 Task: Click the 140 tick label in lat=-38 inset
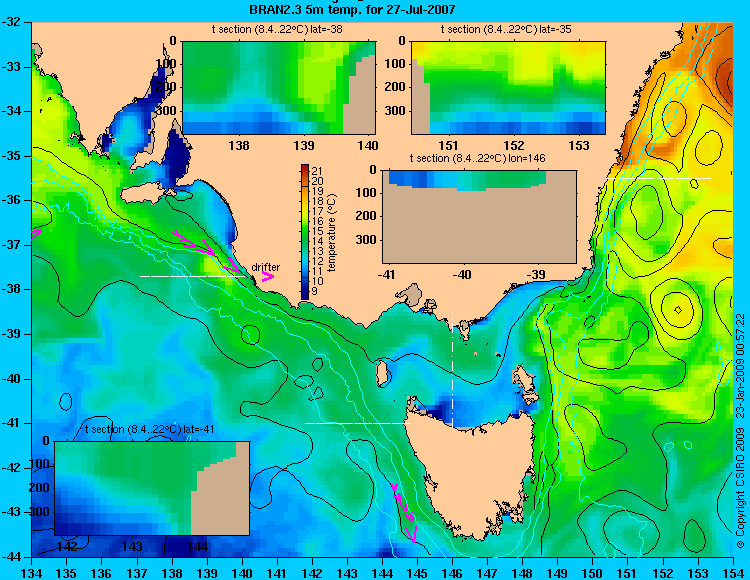pos(369,145)
